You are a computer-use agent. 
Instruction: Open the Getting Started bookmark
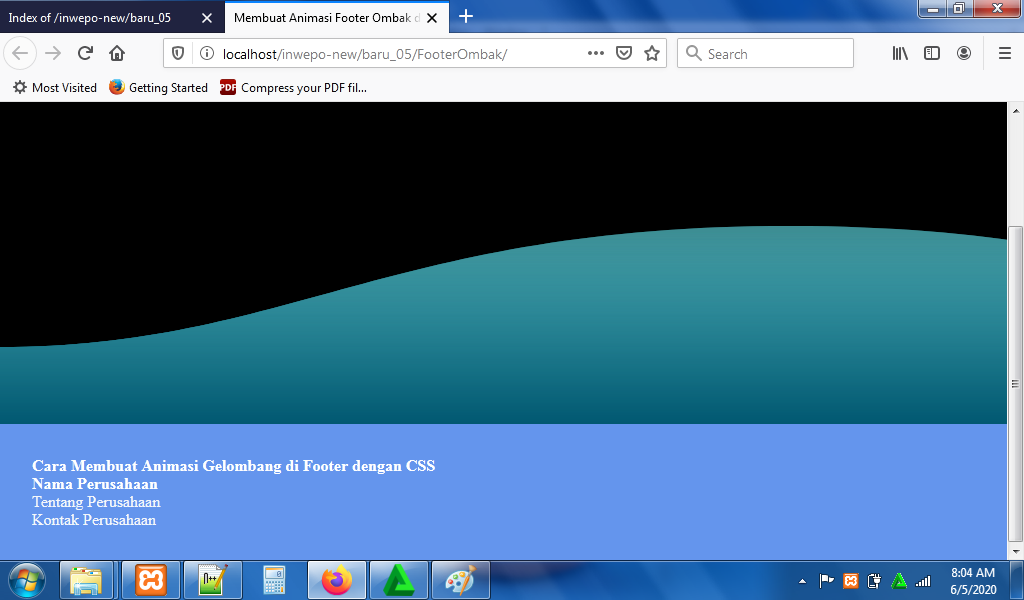coord(158,87)
